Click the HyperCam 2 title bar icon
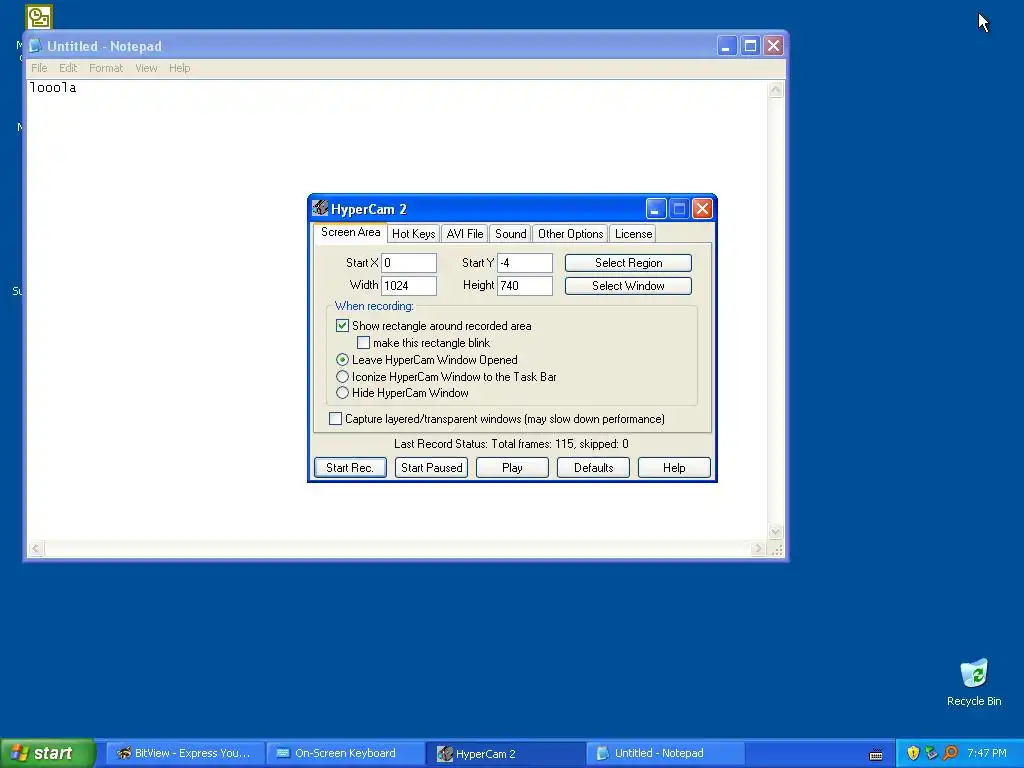Viewport: 1024px width, 768px height. tap(320, 208)
